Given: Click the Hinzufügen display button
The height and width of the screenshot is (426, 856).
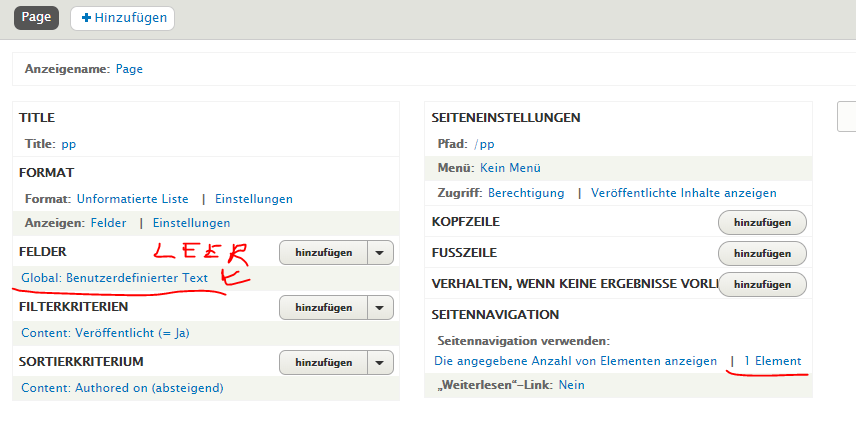Looking at the screenshot, I should point(122,18).
